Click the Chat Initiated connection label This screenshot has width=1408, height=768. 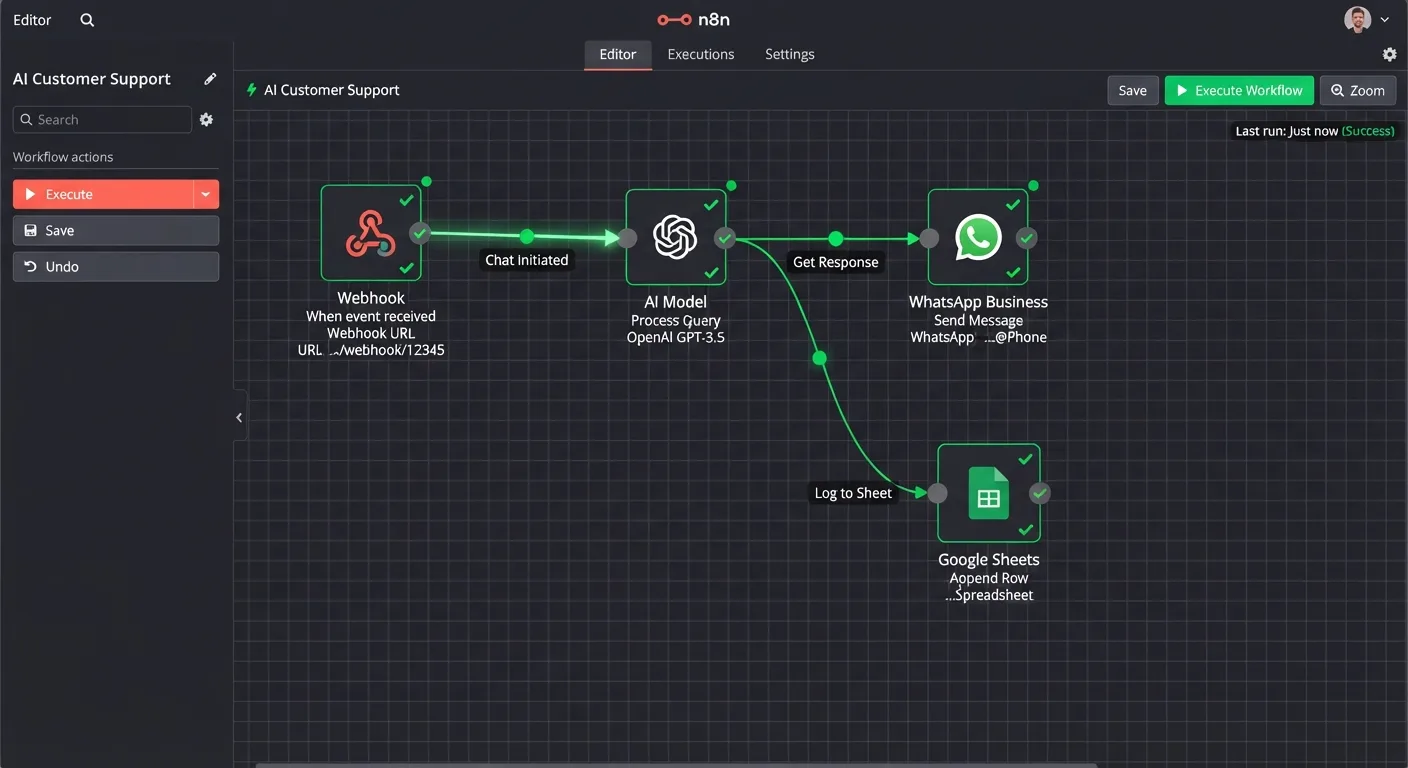(527, 260)
